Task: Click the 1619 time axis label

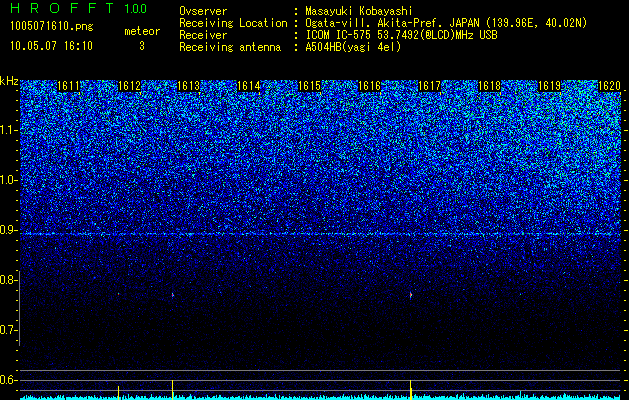Action: 549,86
